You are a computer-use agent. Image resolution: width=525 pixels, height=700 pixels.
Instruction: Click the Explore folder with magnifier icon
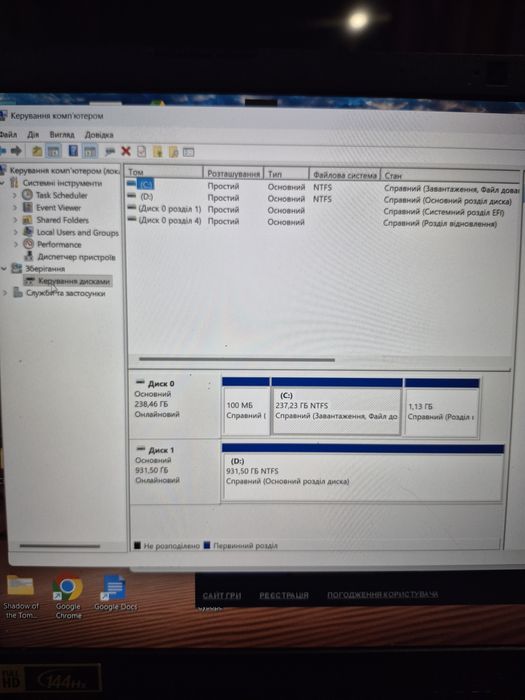(173, 152)
